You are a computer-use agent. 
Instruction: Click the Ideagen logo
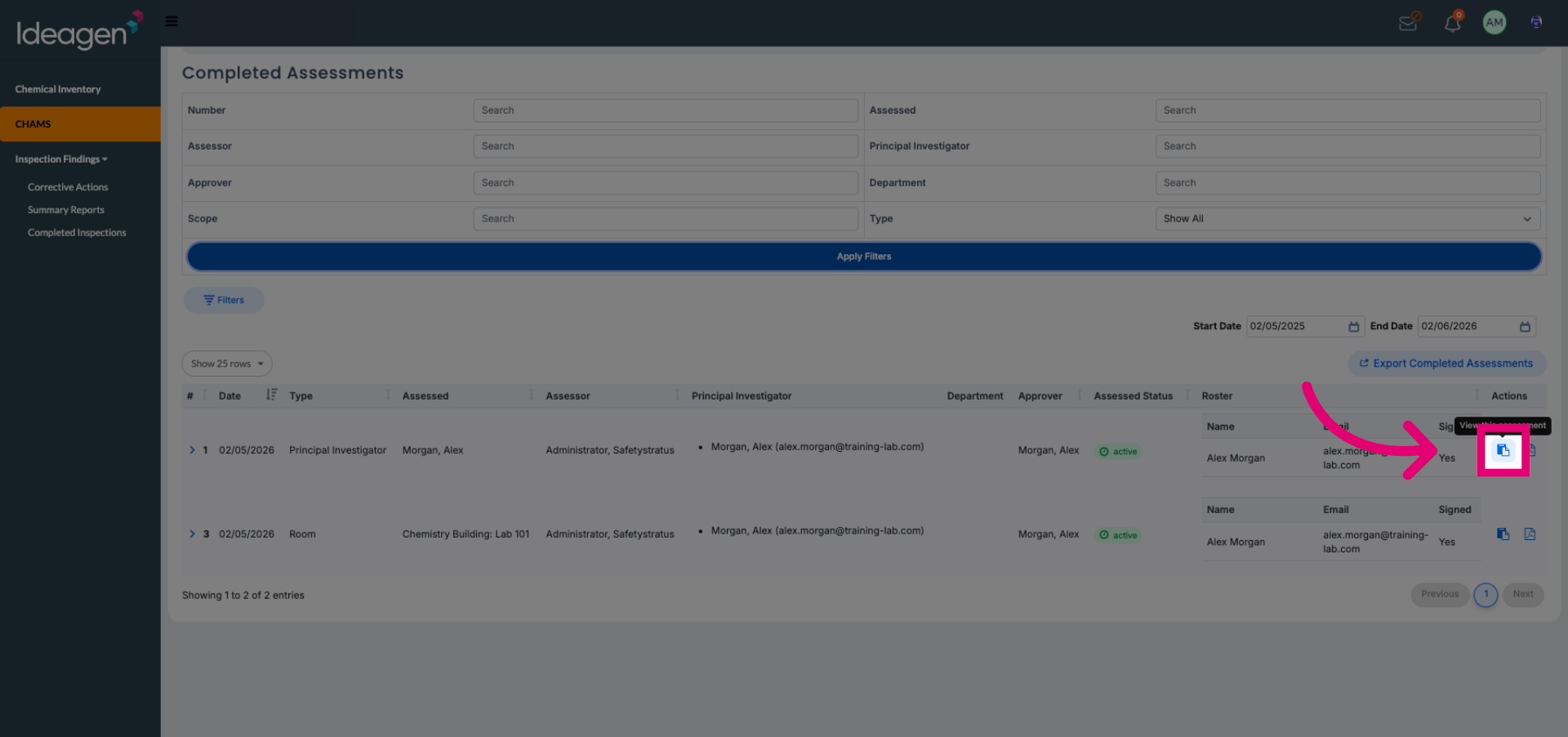(x=79, y=30)
